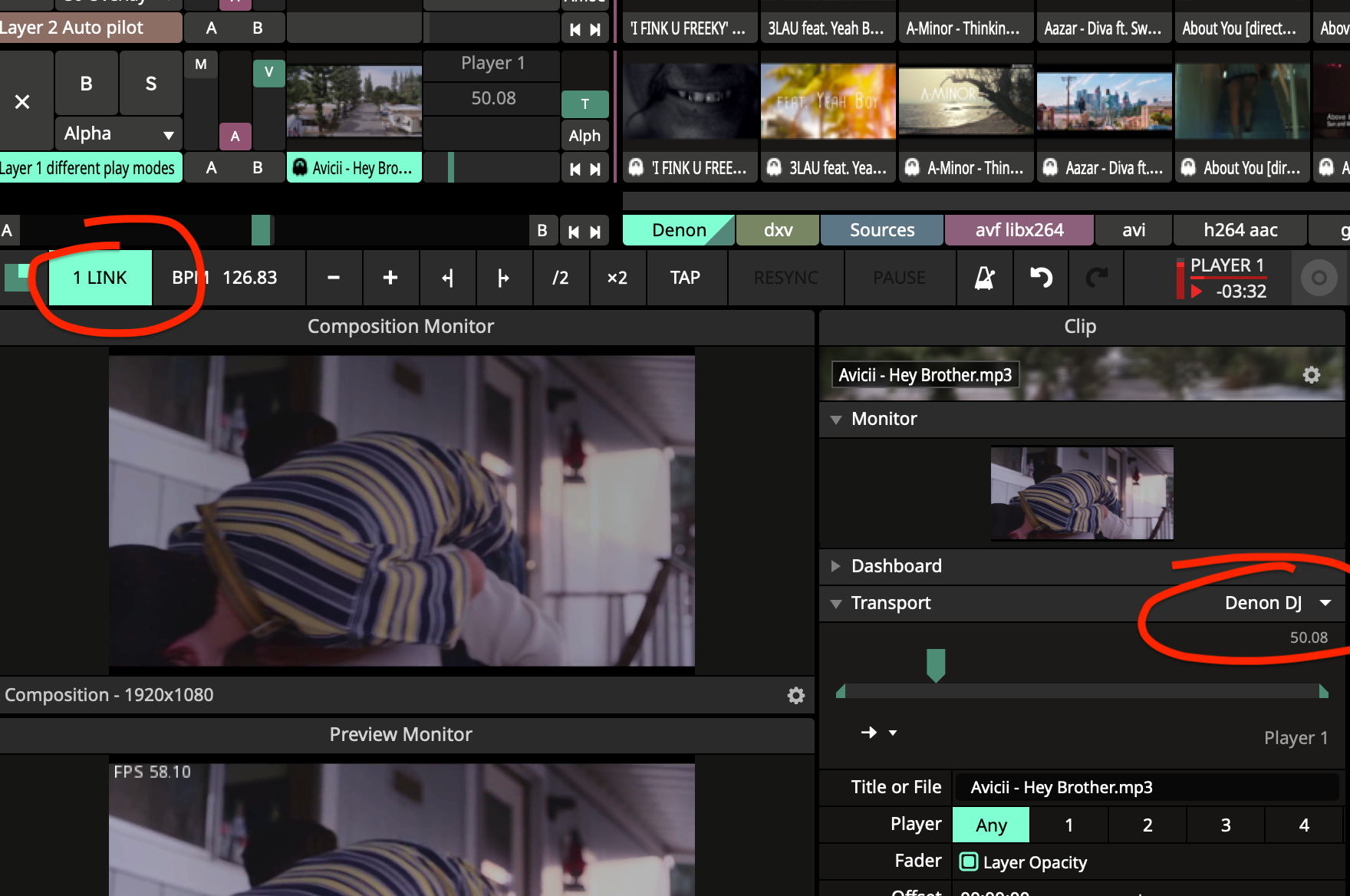Double the tempo with ×2 button
Viewport: 1350px width, 896px height.
coord(617,278)
